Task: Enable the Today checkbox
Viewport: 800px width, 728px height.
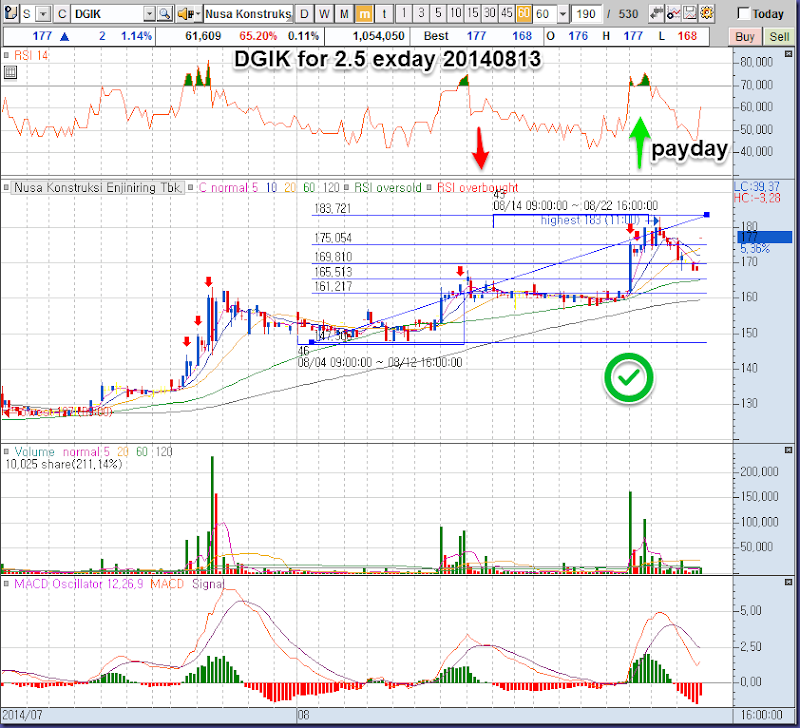Action: (x=743, y=14)
